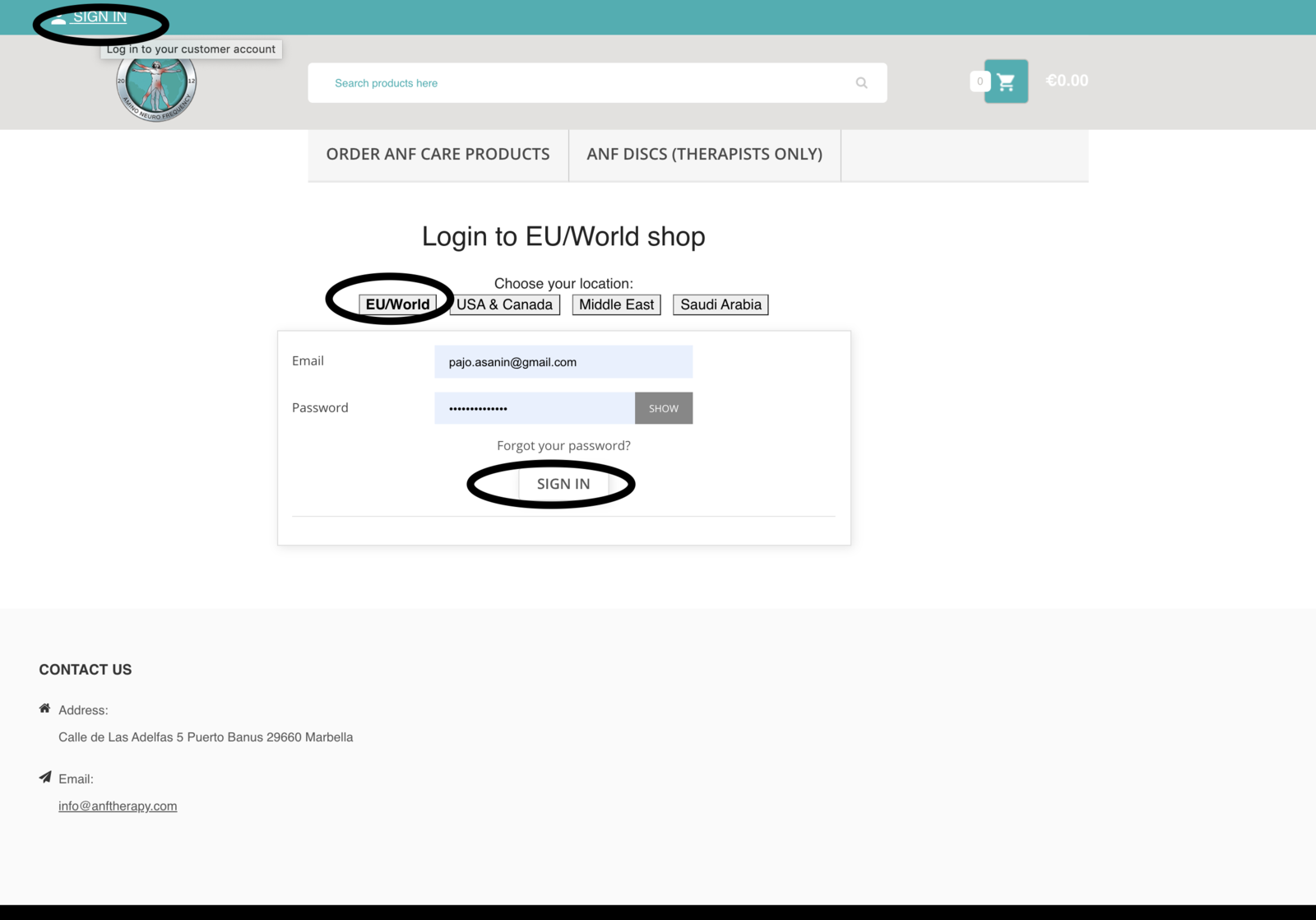Click the Login to EU/World shop heading
Screen dimensions: 1316x920
click(x=563, y=237)
